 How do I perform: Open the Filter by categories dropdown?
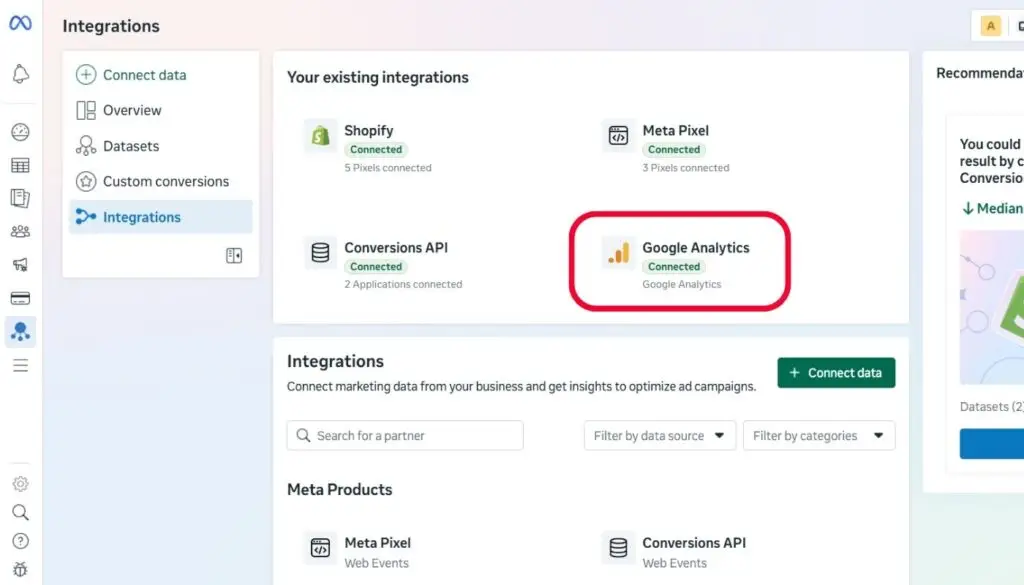pos(819,435)
